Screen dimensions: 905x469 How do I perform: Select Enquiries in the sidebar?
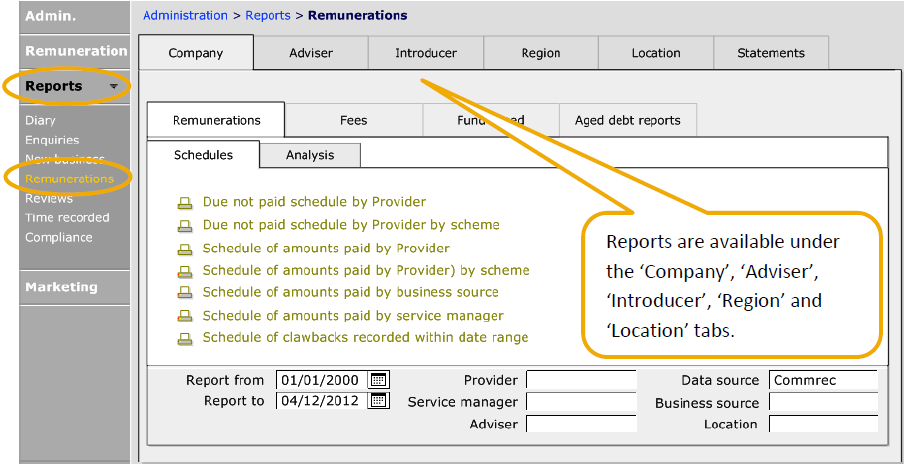click(x=52, y=140)
